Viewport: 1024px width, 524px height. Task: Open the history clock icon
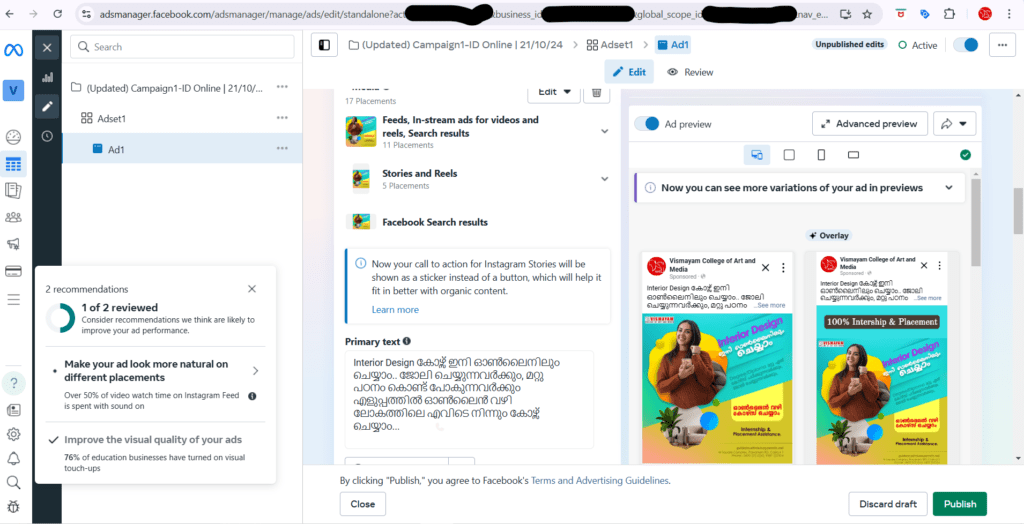tap(47, 136)
